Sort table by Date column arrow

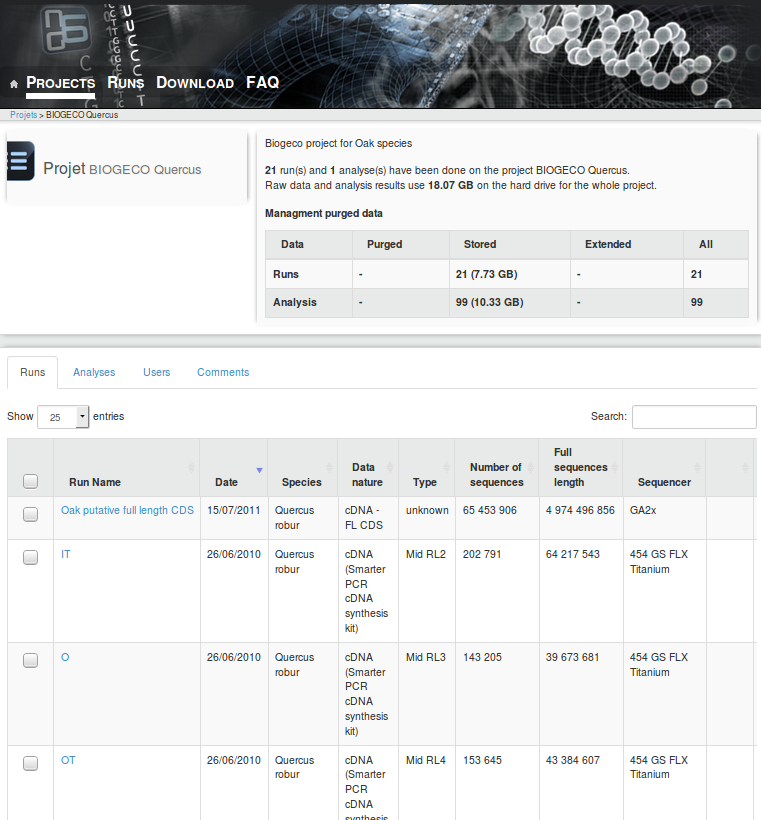[260, 469]
